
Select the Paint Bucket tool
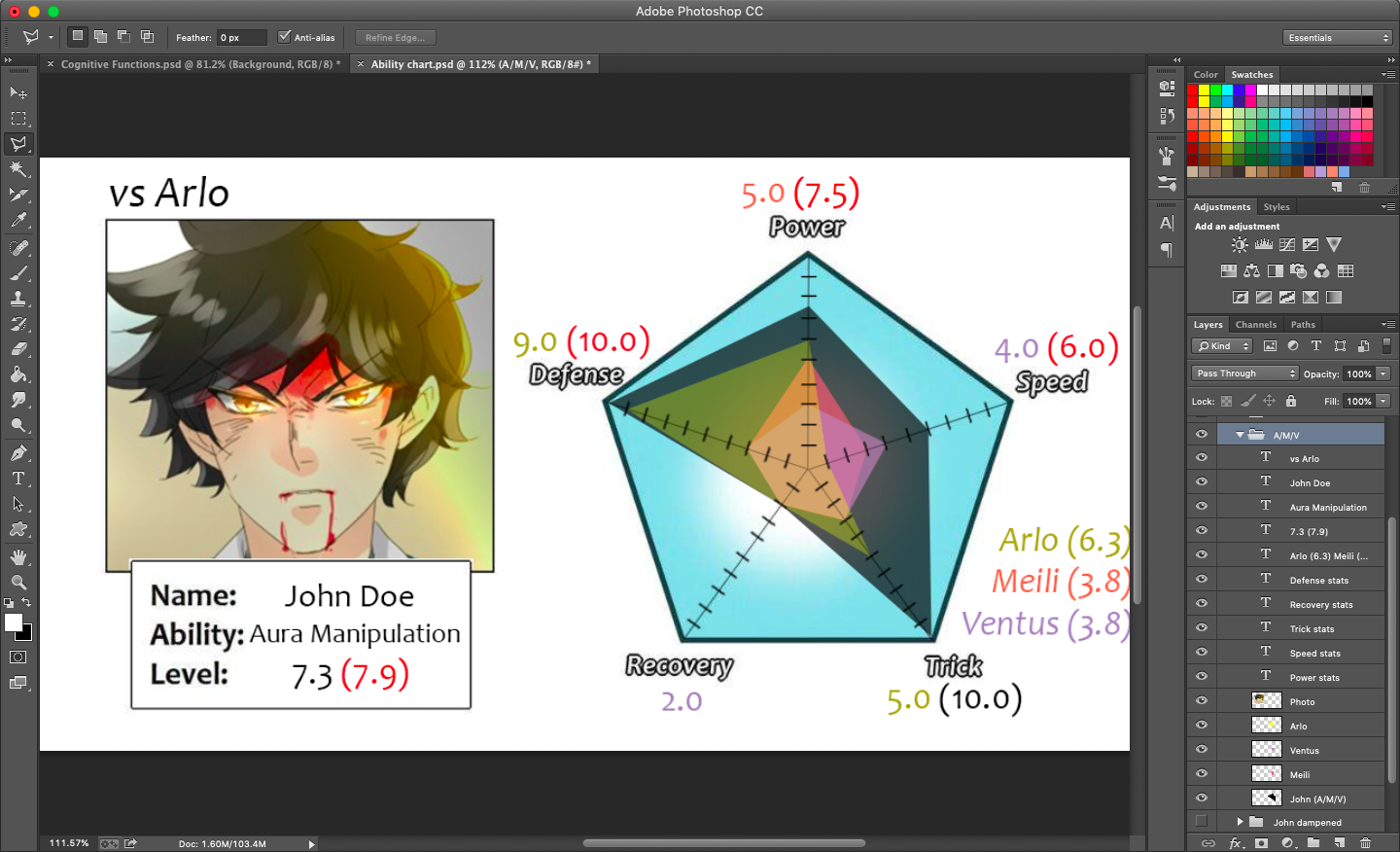coord(18,374)
